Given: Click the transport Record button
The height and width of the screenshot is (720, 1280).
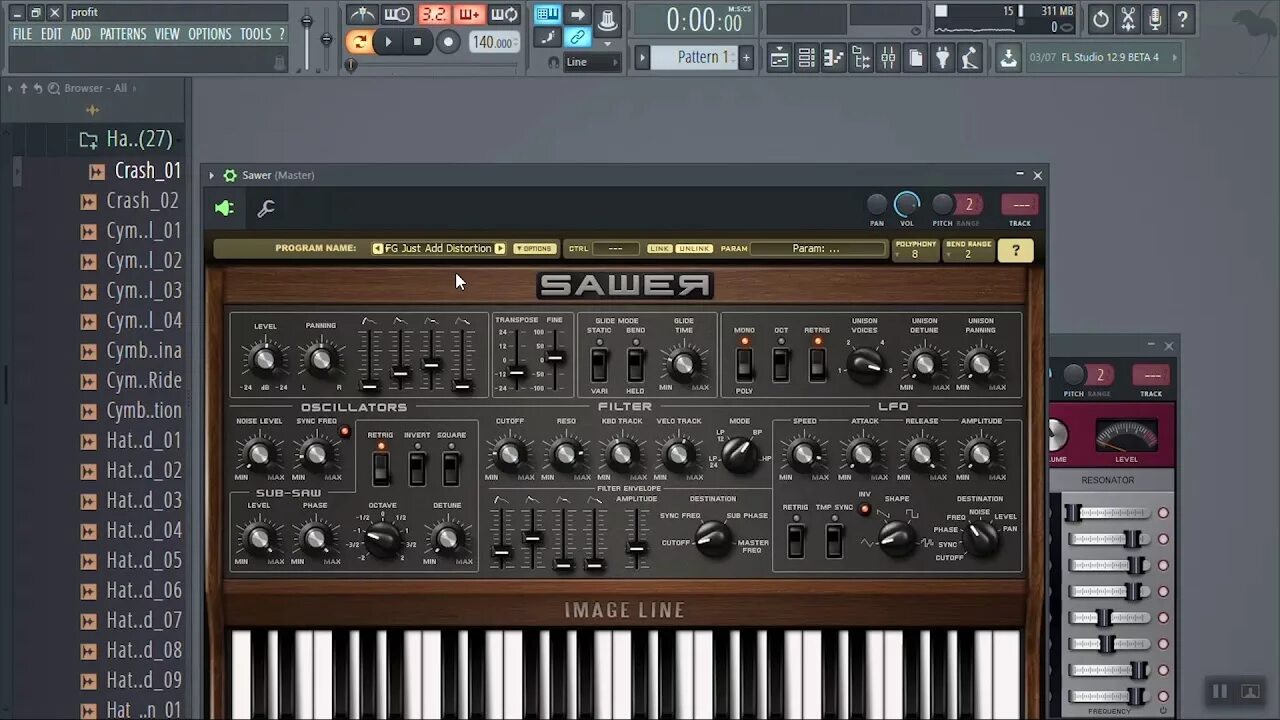Looking at the screenshot, I should click(x=449, y=42).
